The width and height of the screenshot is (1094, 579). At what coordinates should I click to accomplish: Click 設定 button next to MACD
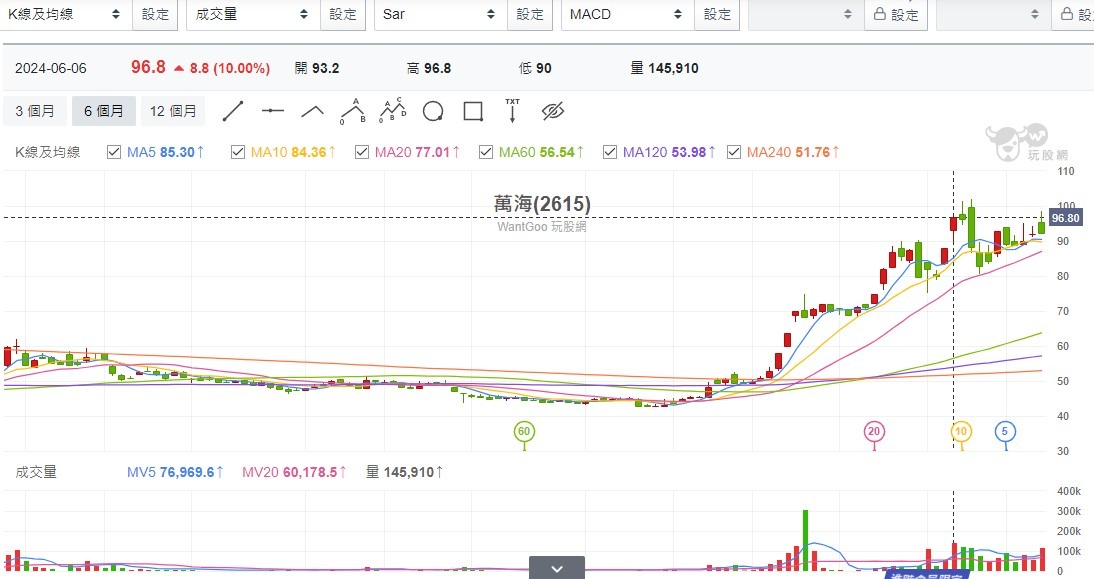[717, 15]
